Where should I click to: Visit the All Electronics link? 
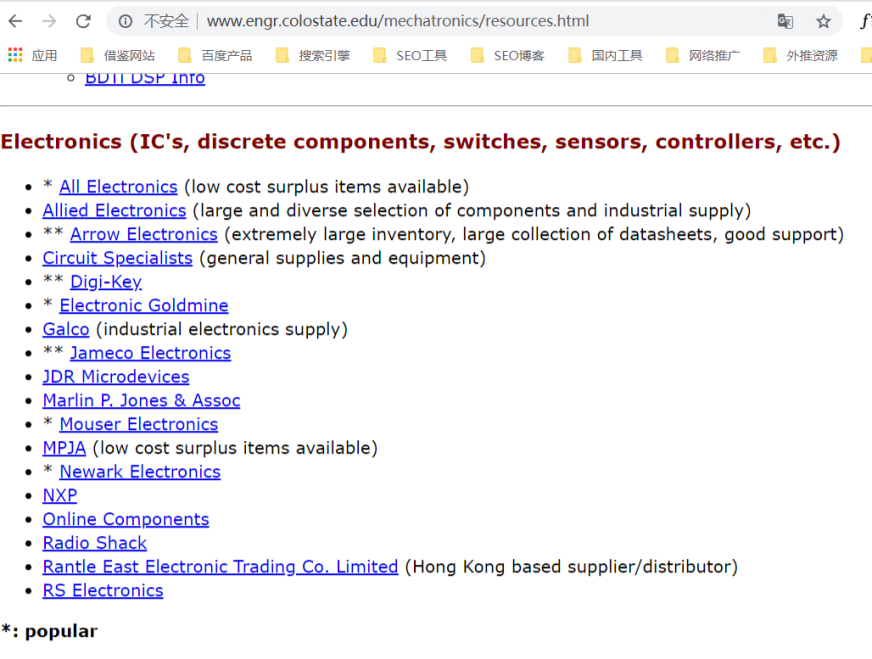[118, 187]
